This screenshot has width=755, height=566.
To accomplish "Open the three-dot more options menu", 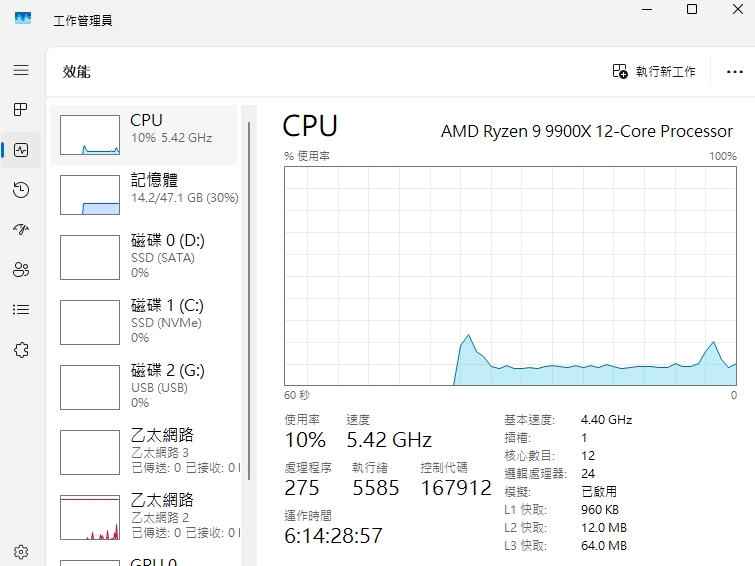I will coord(735,72).
